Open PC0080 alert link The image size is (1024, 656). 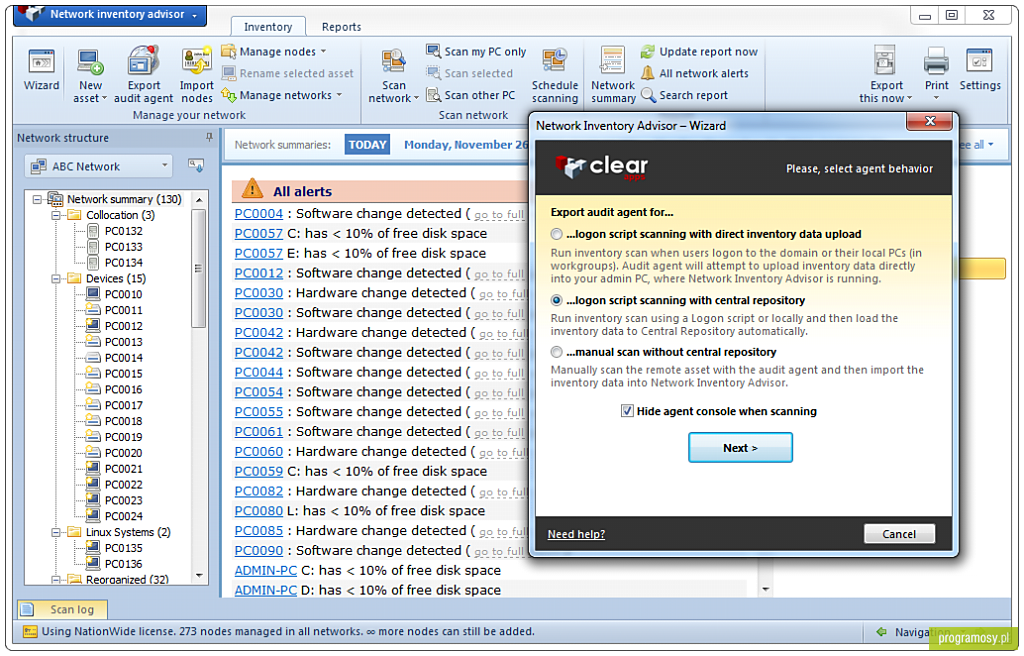(x=259, y=512)
